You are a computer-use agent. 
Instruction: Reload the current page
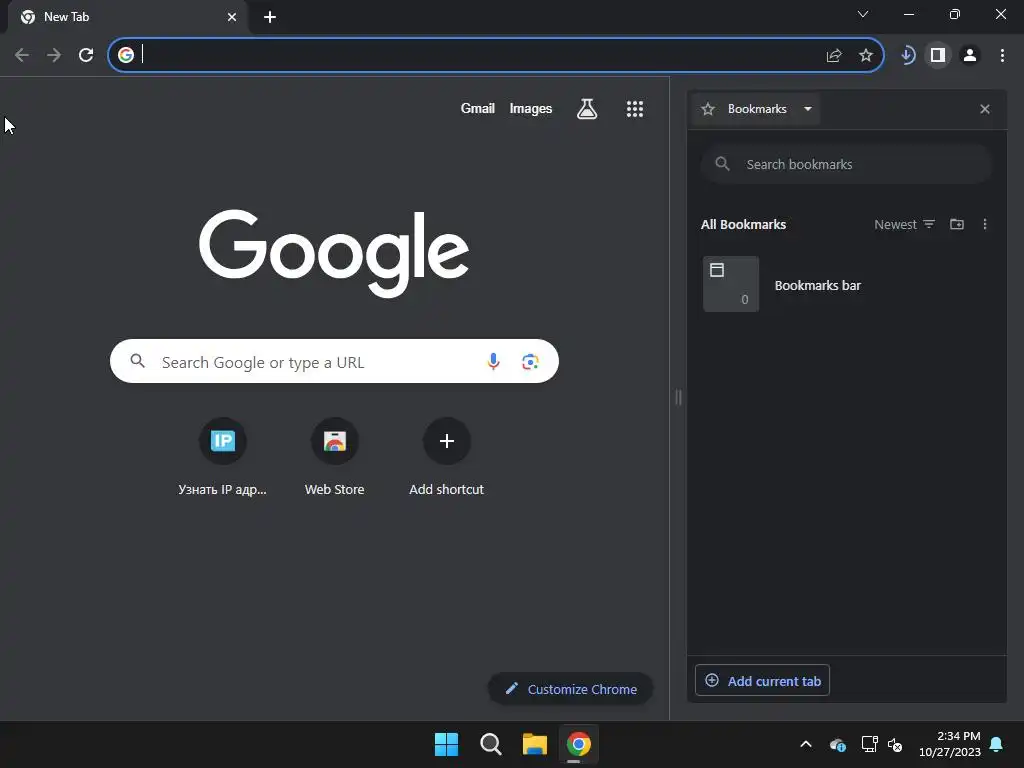[x=86, y=55]
